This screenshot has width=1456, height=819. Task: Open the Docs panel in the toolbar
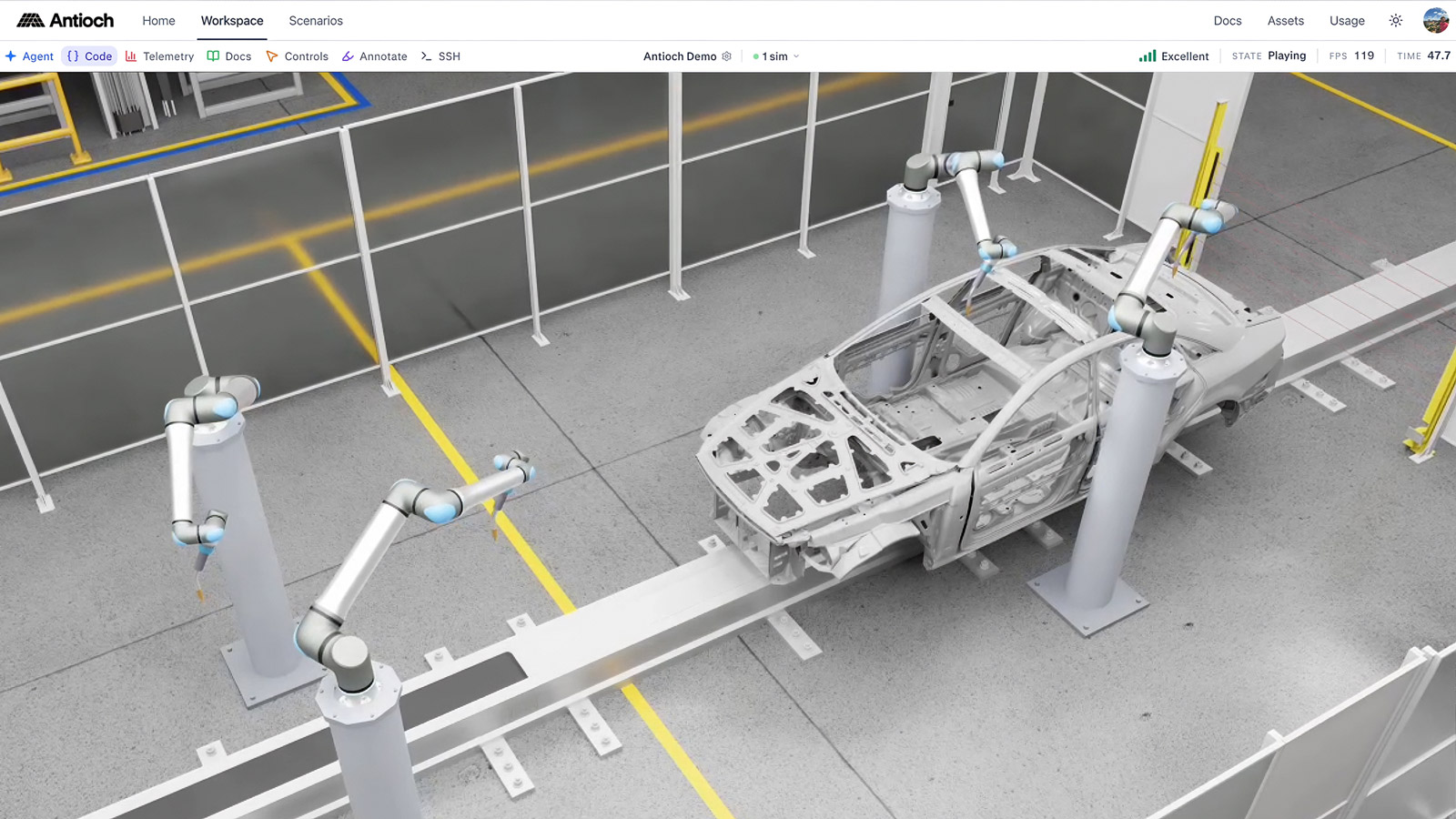tap(229, 56)
